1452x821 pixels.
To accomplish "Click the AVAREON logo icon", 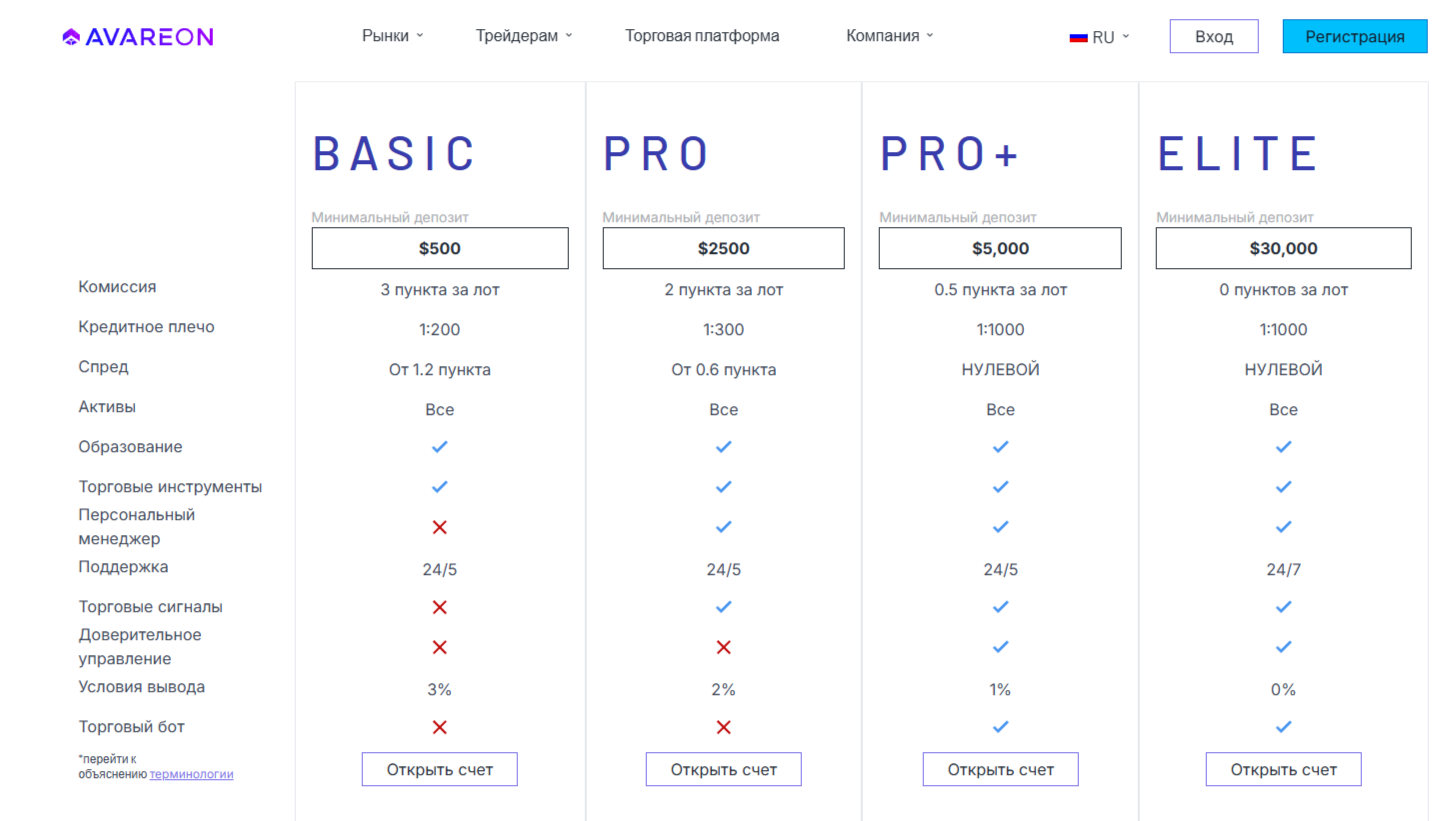I will click(x=71, y=37).
